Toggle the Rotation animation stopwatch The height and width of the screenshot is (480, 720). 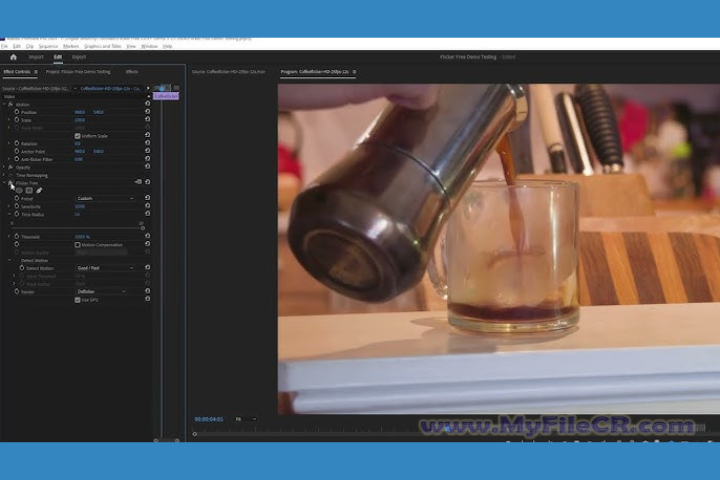click(16, 143)
